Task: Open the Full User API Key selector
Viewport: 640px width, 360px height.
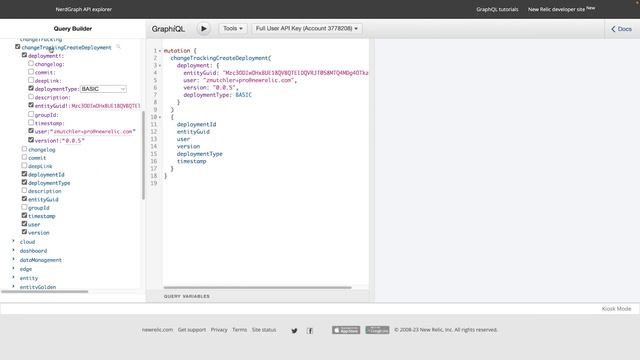Action: click(x=307, y=29)
